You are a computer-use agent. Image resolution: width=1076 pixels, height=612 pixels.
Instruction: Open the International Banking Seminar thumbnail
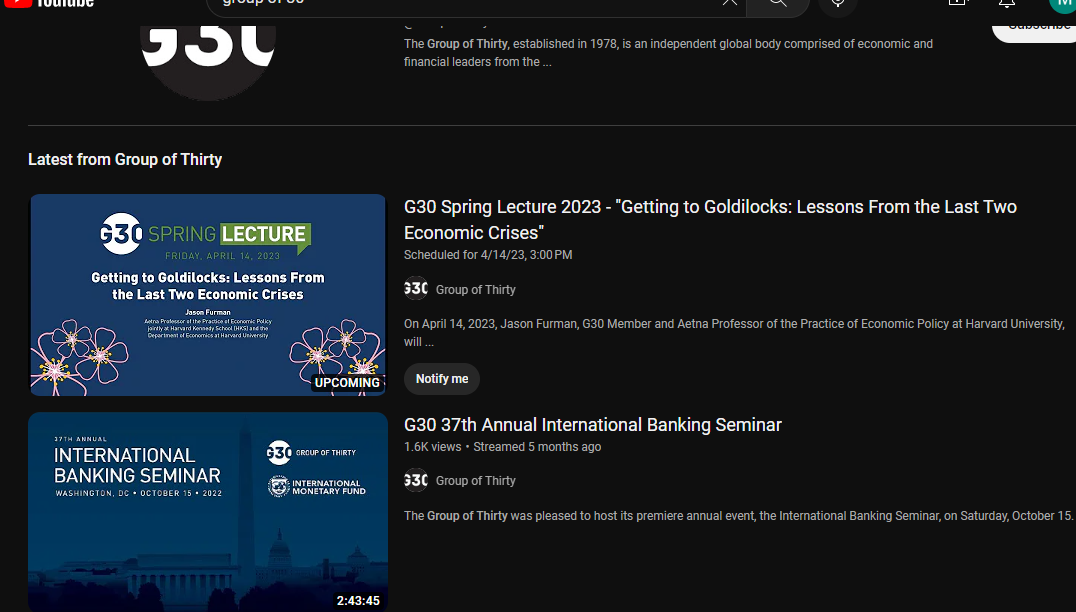click(x=208, y=512)
